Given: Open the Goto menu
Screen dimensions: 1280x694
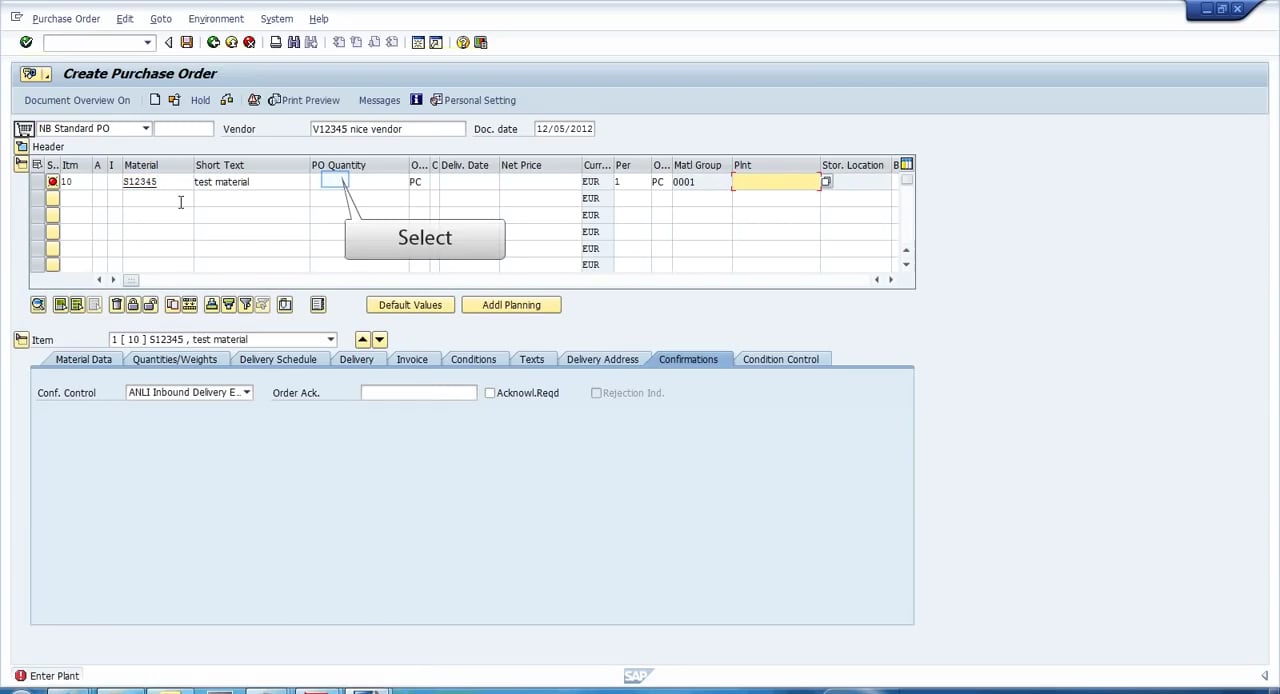Looking at the screenshot, I should click(x=161, y=19).
